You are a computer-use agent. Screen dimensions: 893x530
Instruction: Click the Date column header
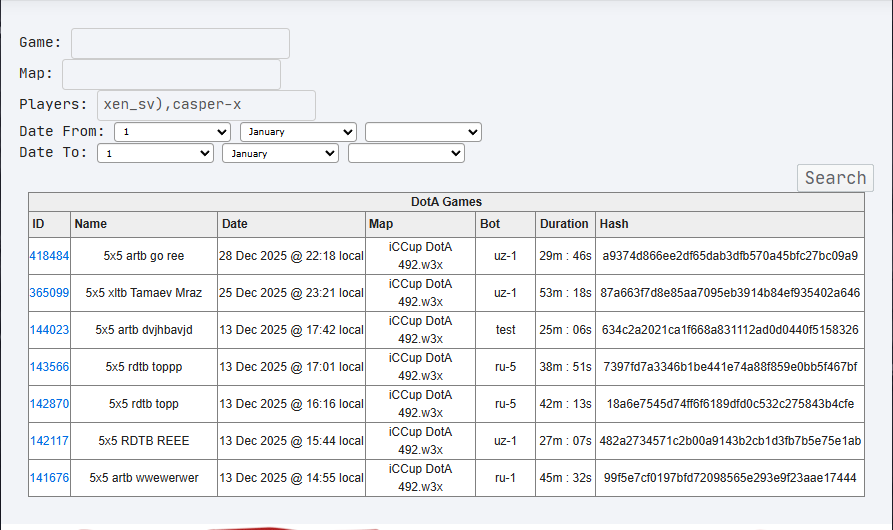click(292, 224)
